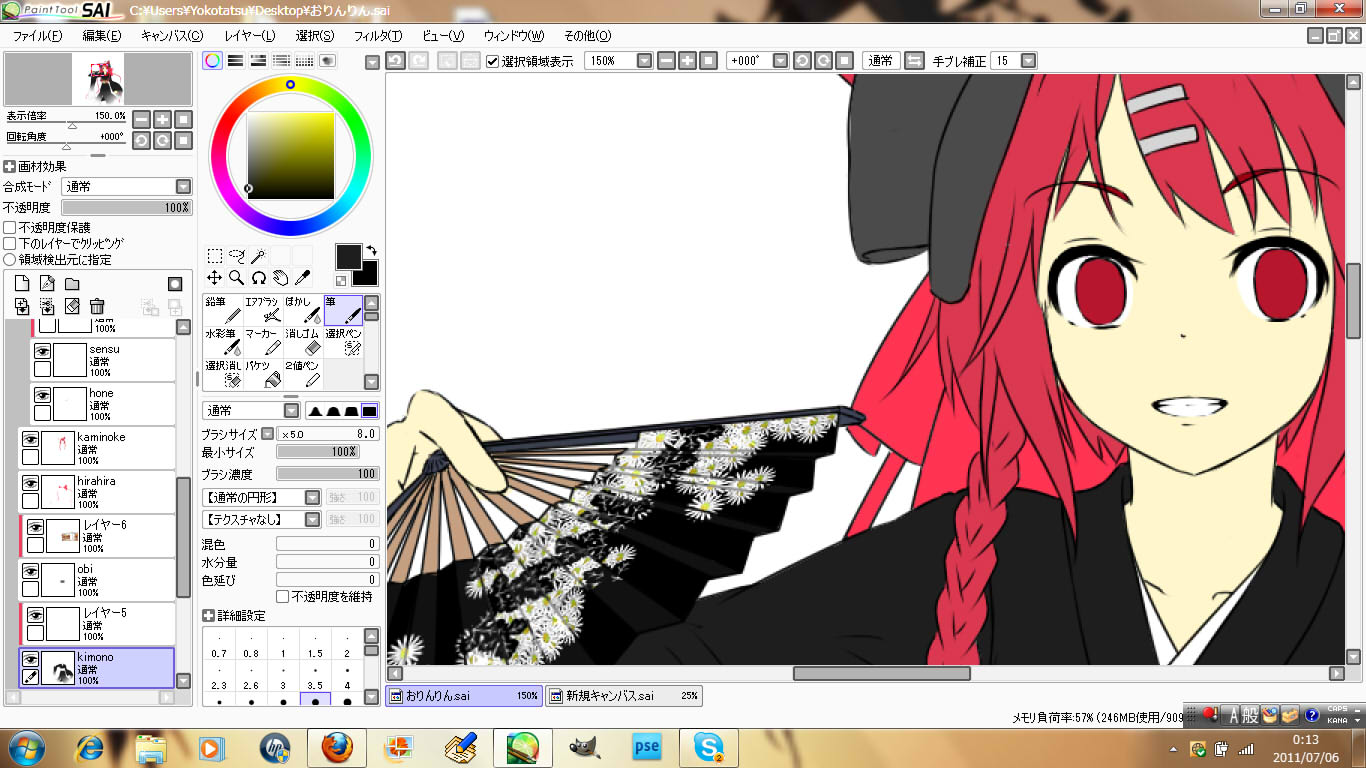
Task: Open the 【通常の円形】 brush shape dropdown
Action: point(313,497)
